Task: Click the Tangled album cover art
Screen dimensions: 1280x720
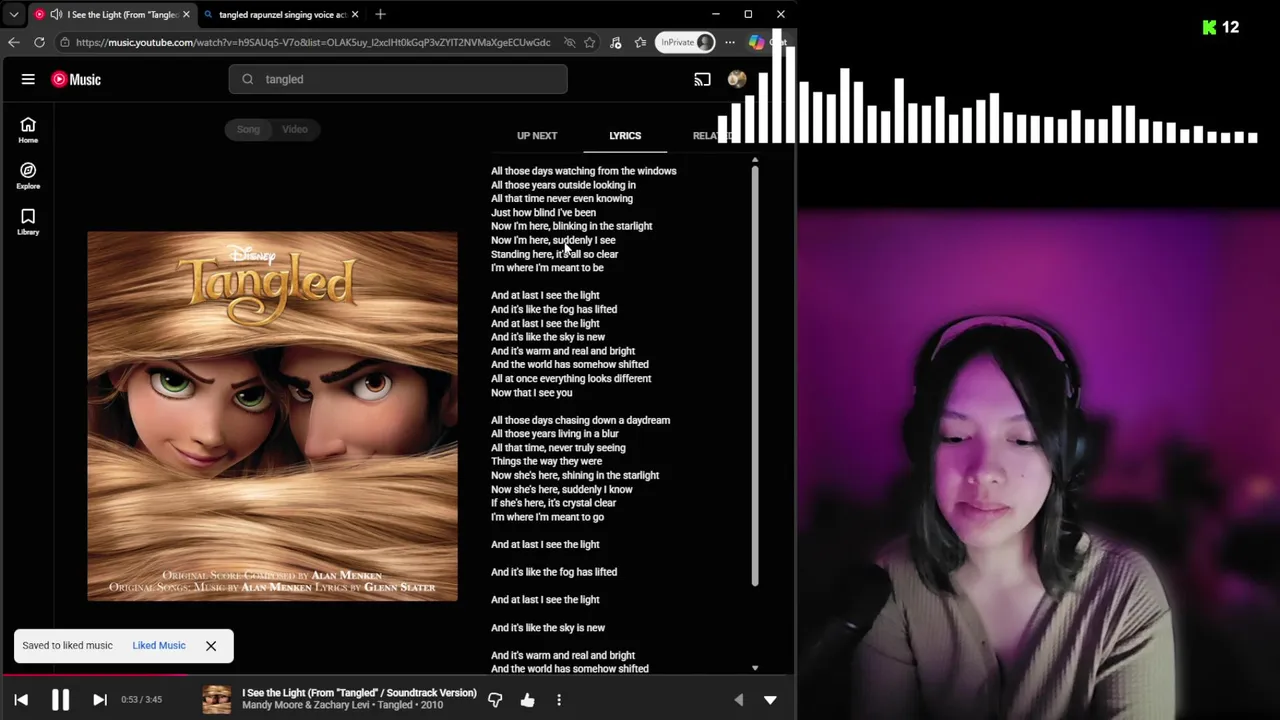Action: tap(272, 416)
